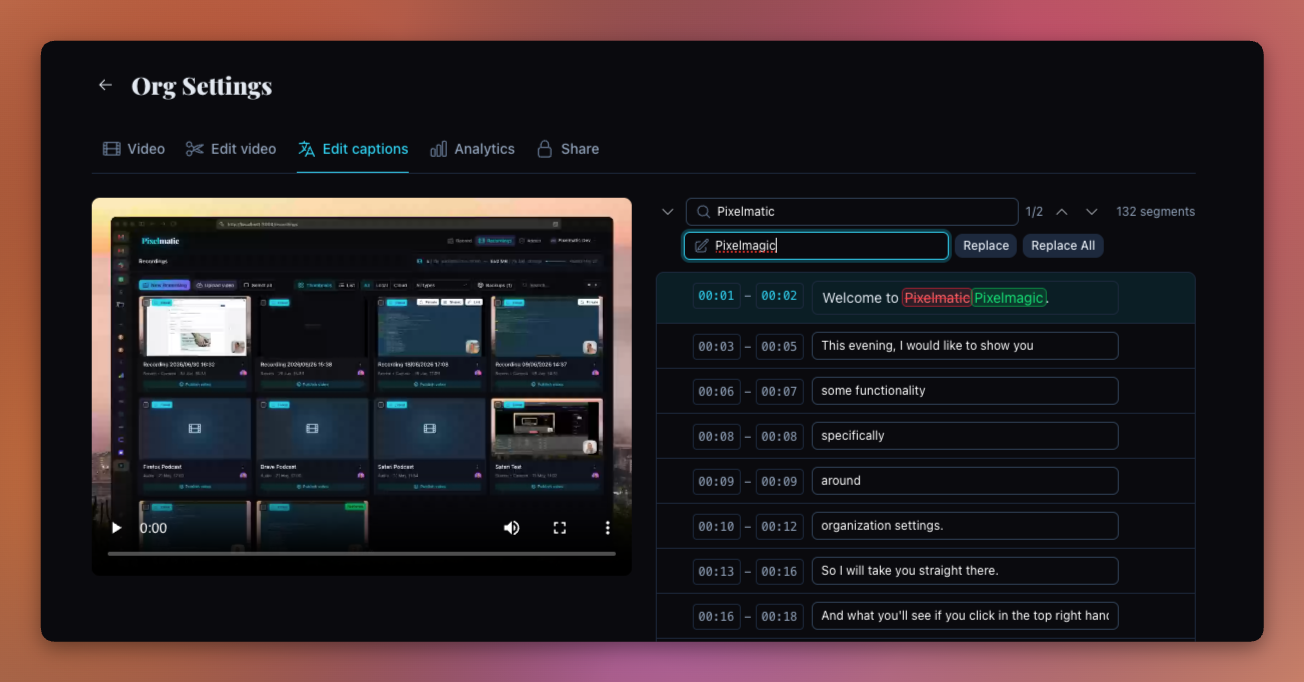Edit 'And what you'll see' caption

965,616
